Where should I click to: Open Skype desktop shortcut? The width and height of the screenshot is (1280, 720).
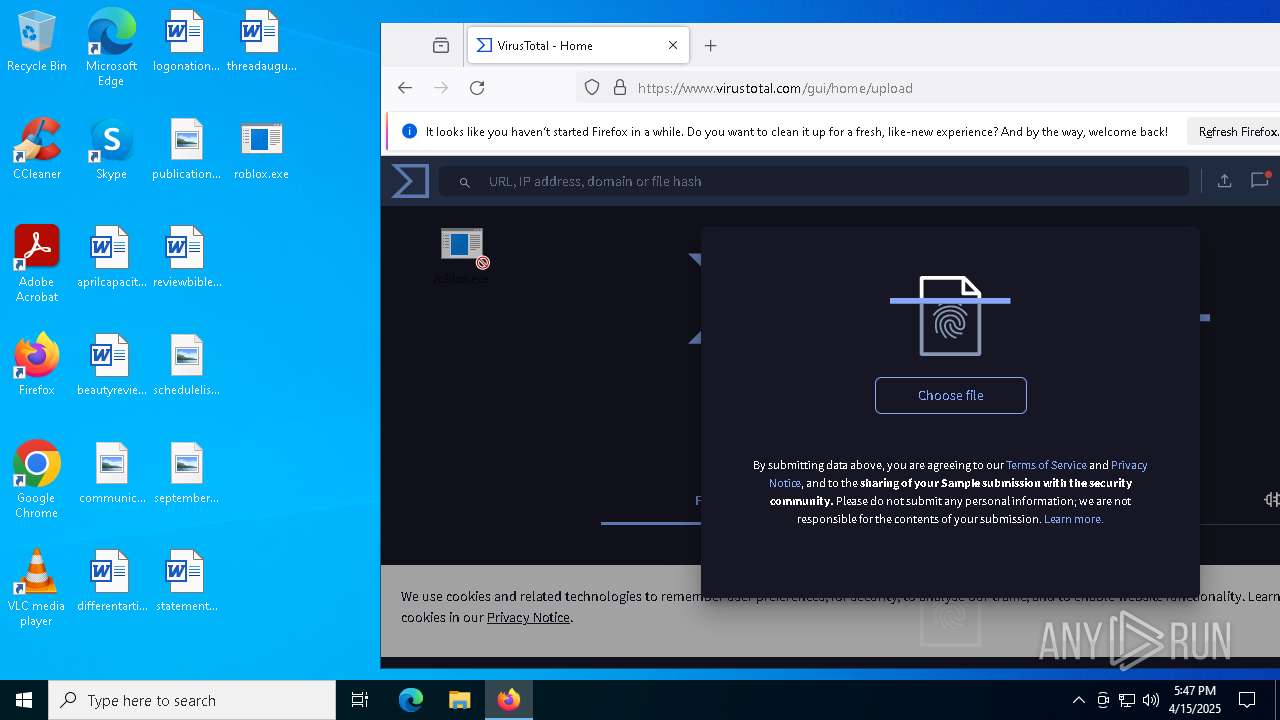click(x=111, y=150)
